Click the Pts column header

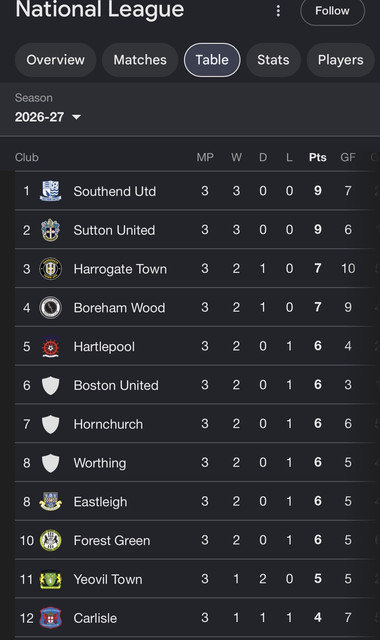pyautogui.click(x=318, y=158)
